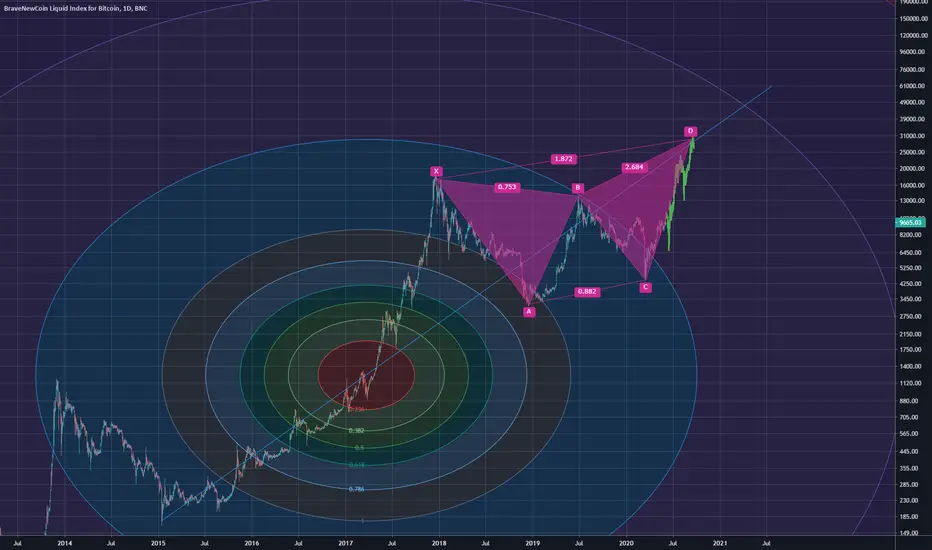Click the 2019 label on time axis
The image size is (932, 550).
[x=533, y=543]
